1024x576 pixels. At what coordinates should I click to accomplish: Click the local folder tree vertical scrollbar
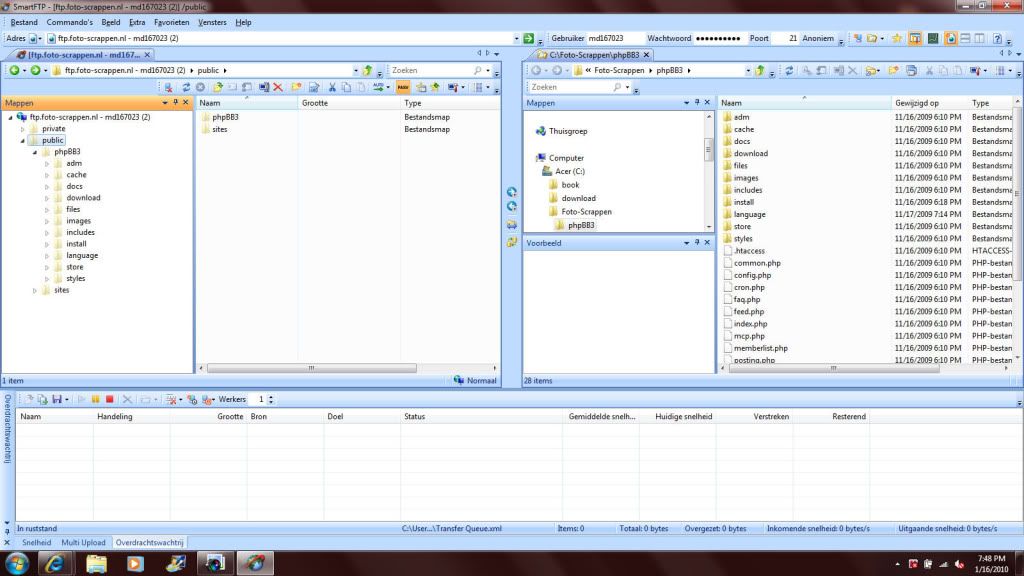(709, 150)
